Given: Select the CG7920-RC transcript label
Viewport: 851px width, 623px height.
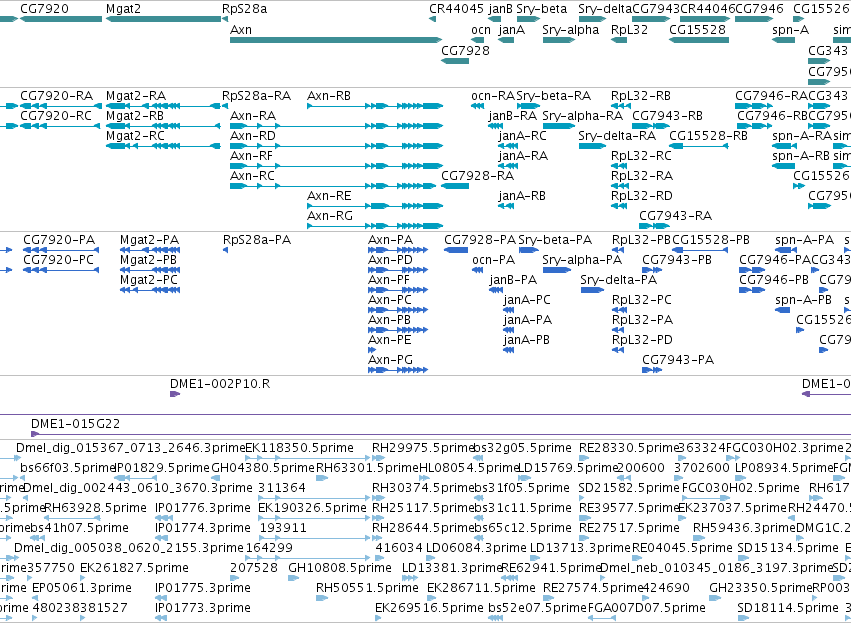Looking at the screenshot, I should click(56, 116).
